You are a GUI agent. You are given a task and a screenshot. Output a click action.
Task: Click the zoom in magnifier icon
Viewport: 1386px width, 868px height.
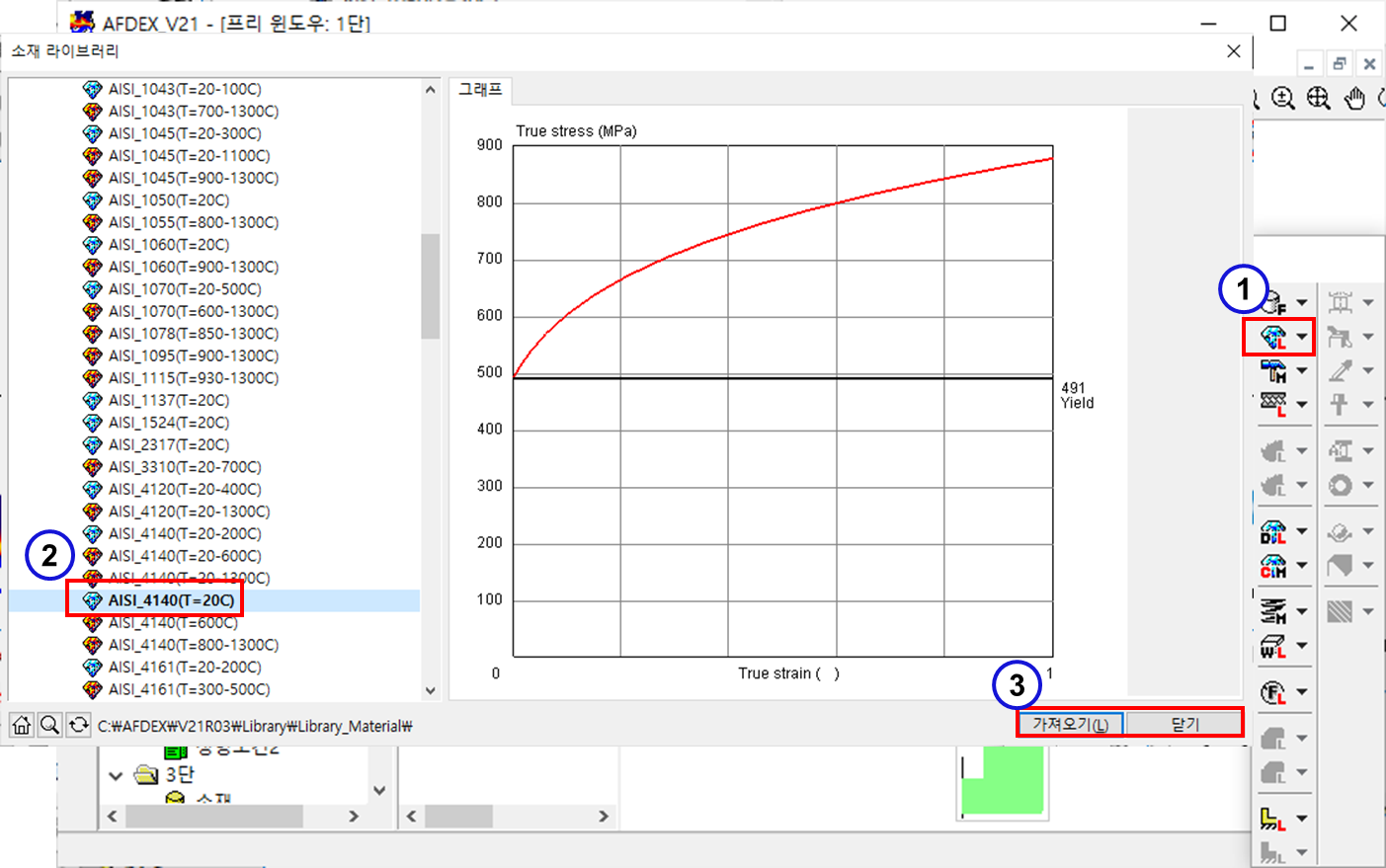click(1282, 98)
